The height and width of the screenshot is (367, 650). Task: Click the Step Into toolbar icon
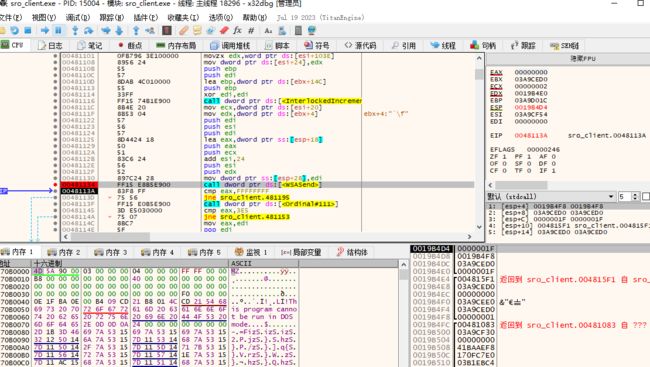tap(75, 30)
